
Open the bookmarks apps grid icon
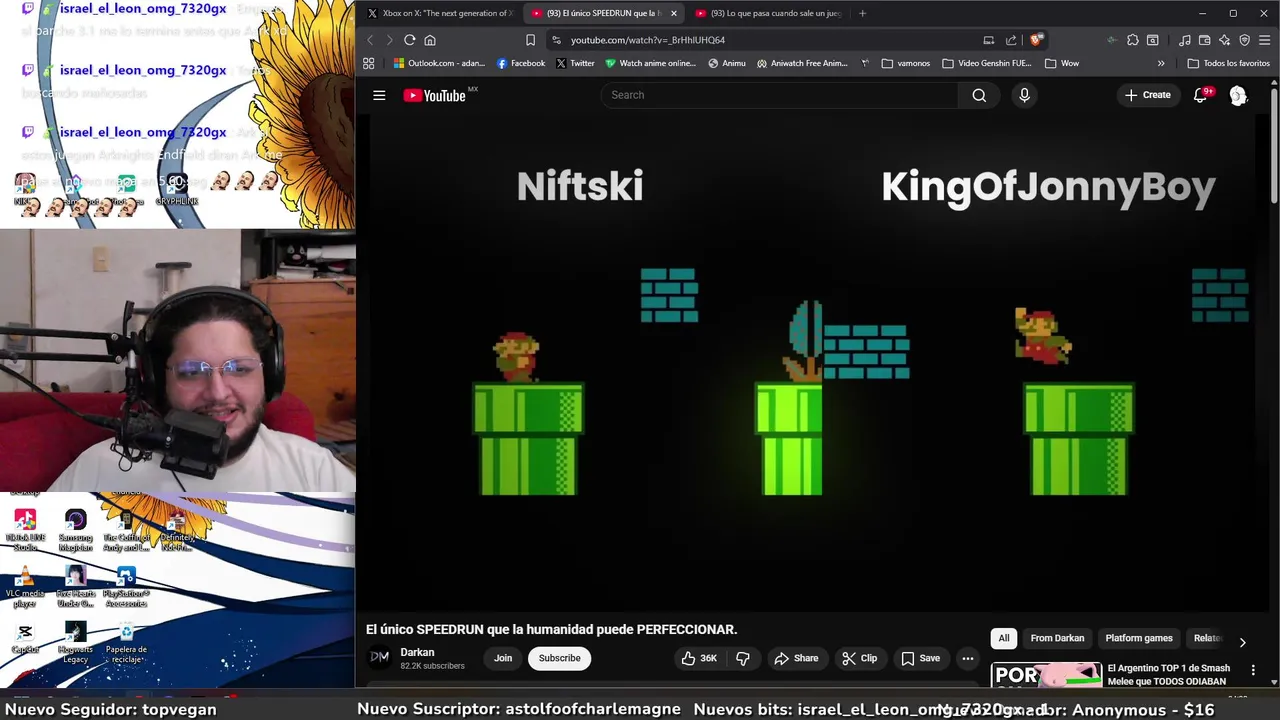[x=368, y=63]
